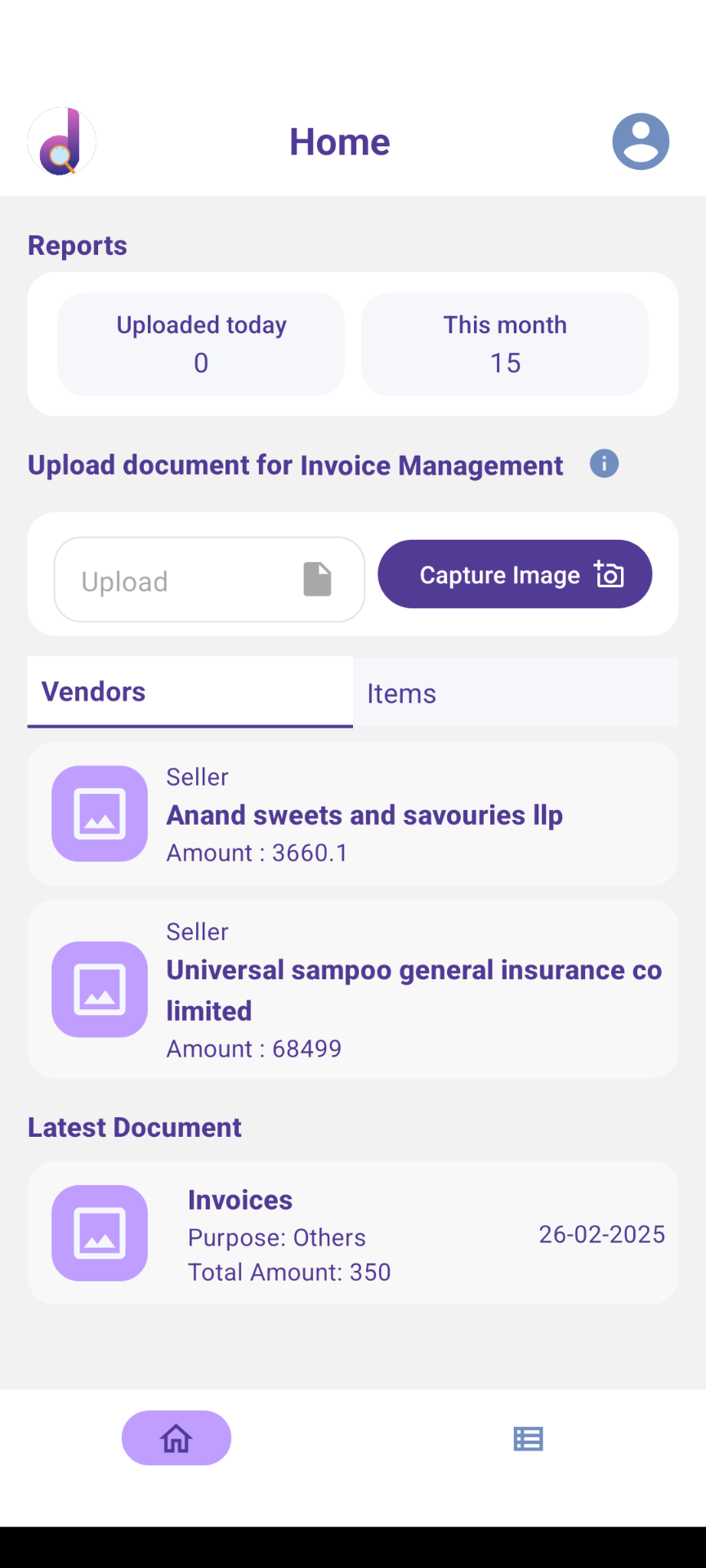The height and width of the screenshot is (1568, 706).
Task: Open the Uploaded today report card
Action: pos(201,344)
